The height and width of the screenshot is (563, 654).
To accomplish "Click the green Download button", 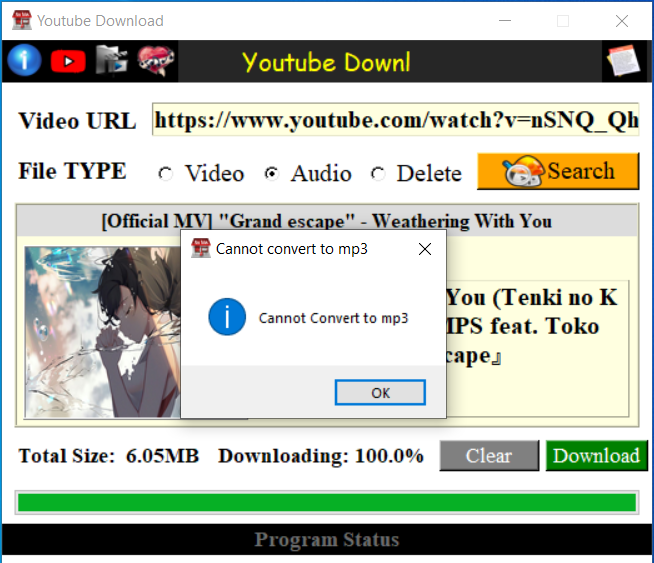I will (596, 455).
